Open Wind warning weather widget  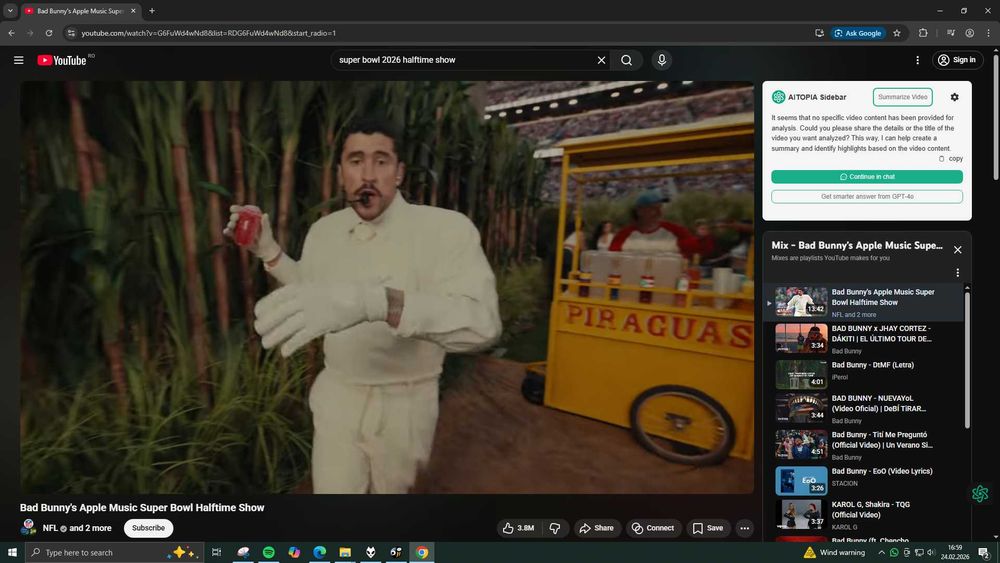coord(834,552)
